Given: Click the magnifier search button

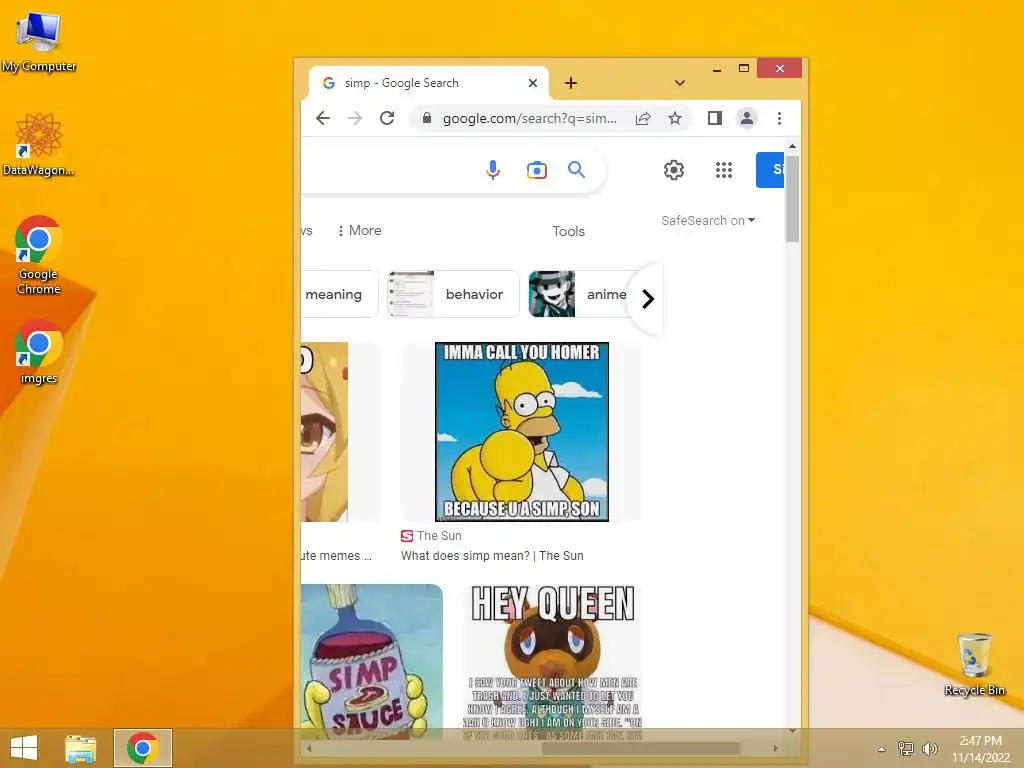Looking at the screenshot, I should tap(576, 170).
